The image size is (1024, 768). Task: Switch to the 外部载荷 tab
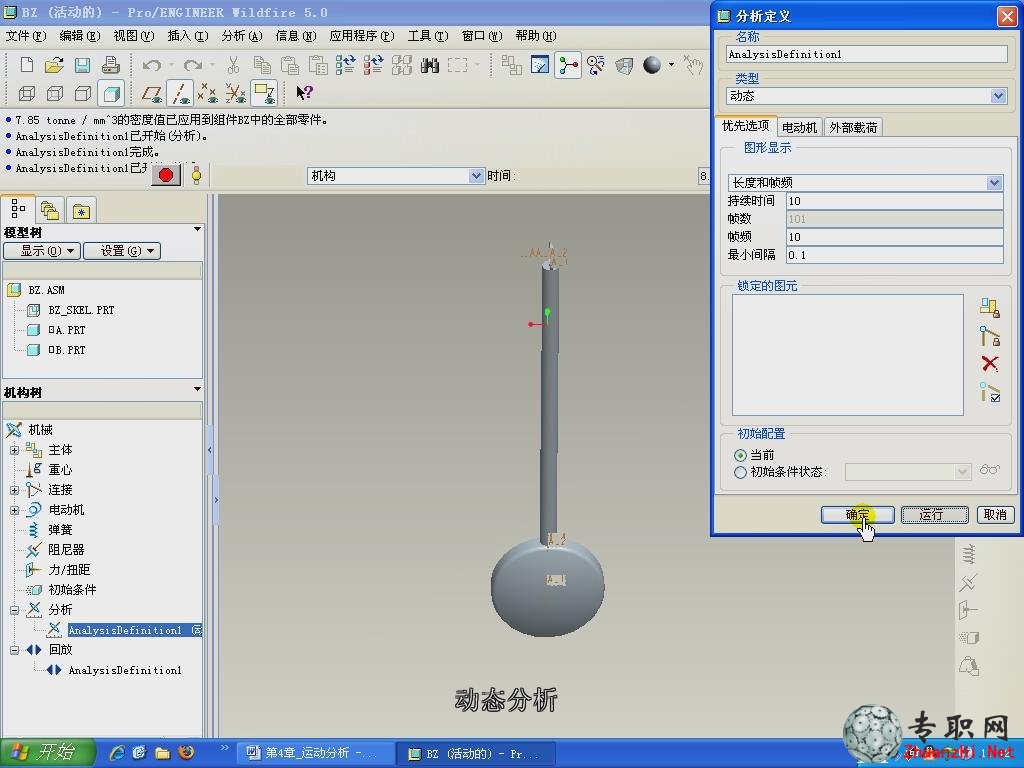(853, 127)
